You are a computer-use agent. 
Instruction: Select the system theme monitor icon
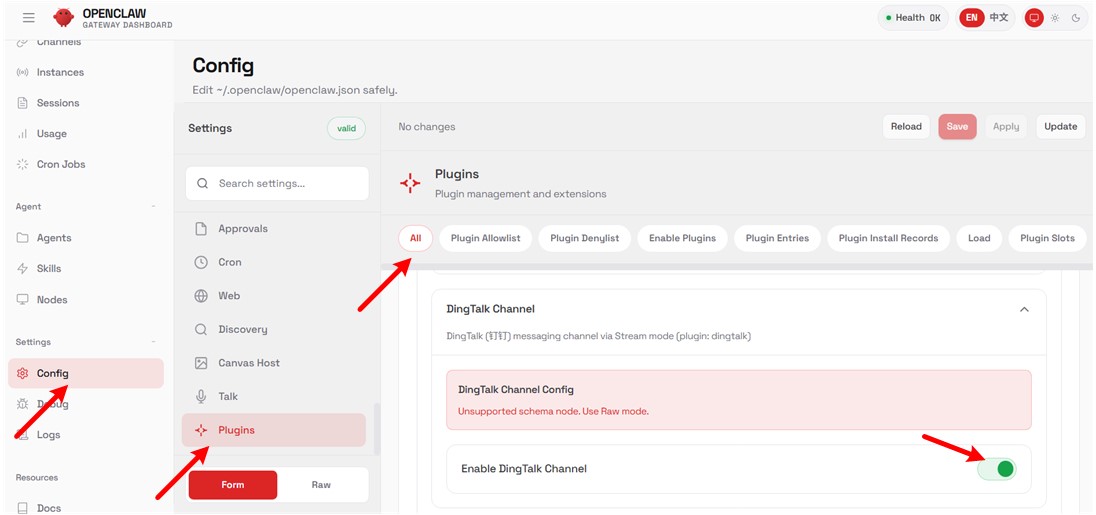pos(1034,18)
